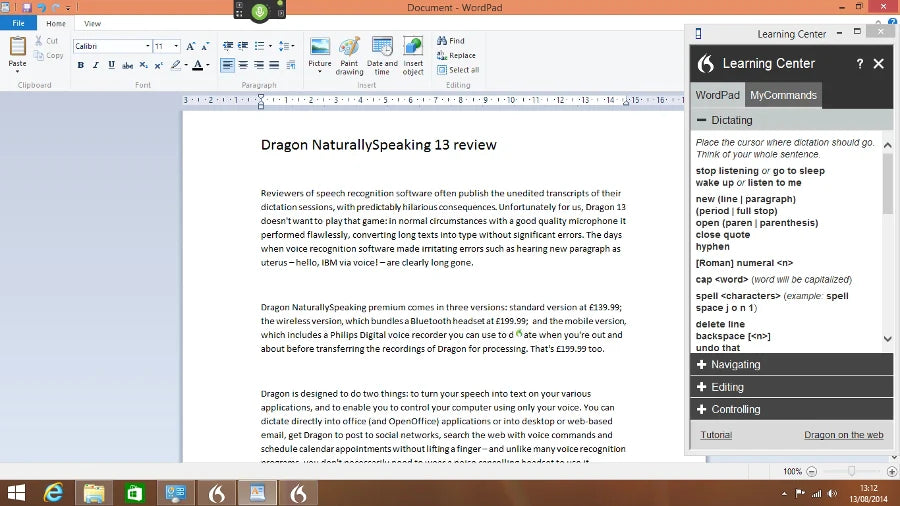Click the Insert object icon
Viewport: 900px width, 506px height.
(x=413, y=56)
